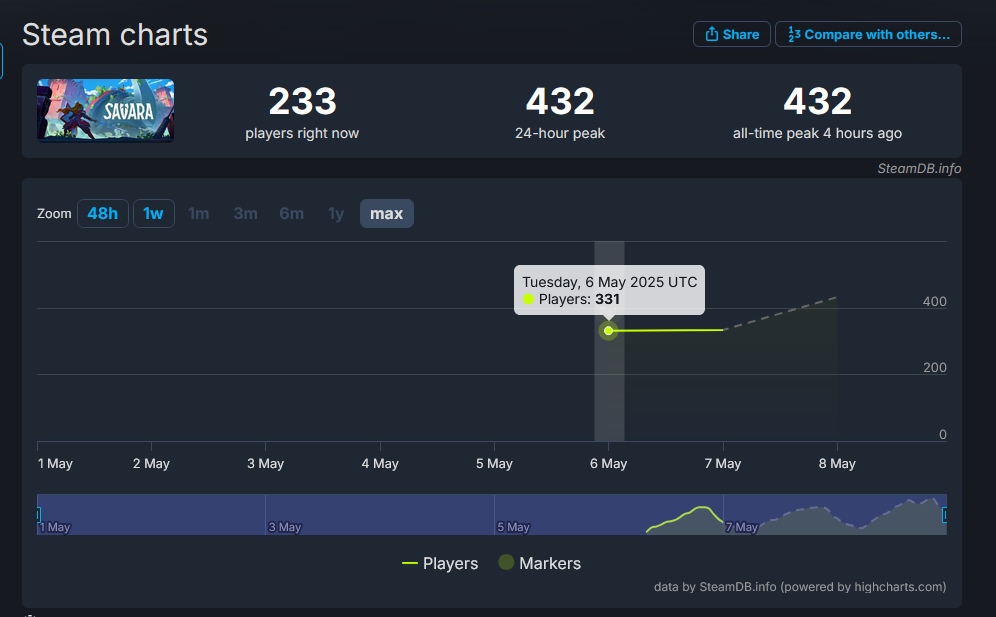
Task: Open Compare with others dialog
Action: [x=868, y=34]
